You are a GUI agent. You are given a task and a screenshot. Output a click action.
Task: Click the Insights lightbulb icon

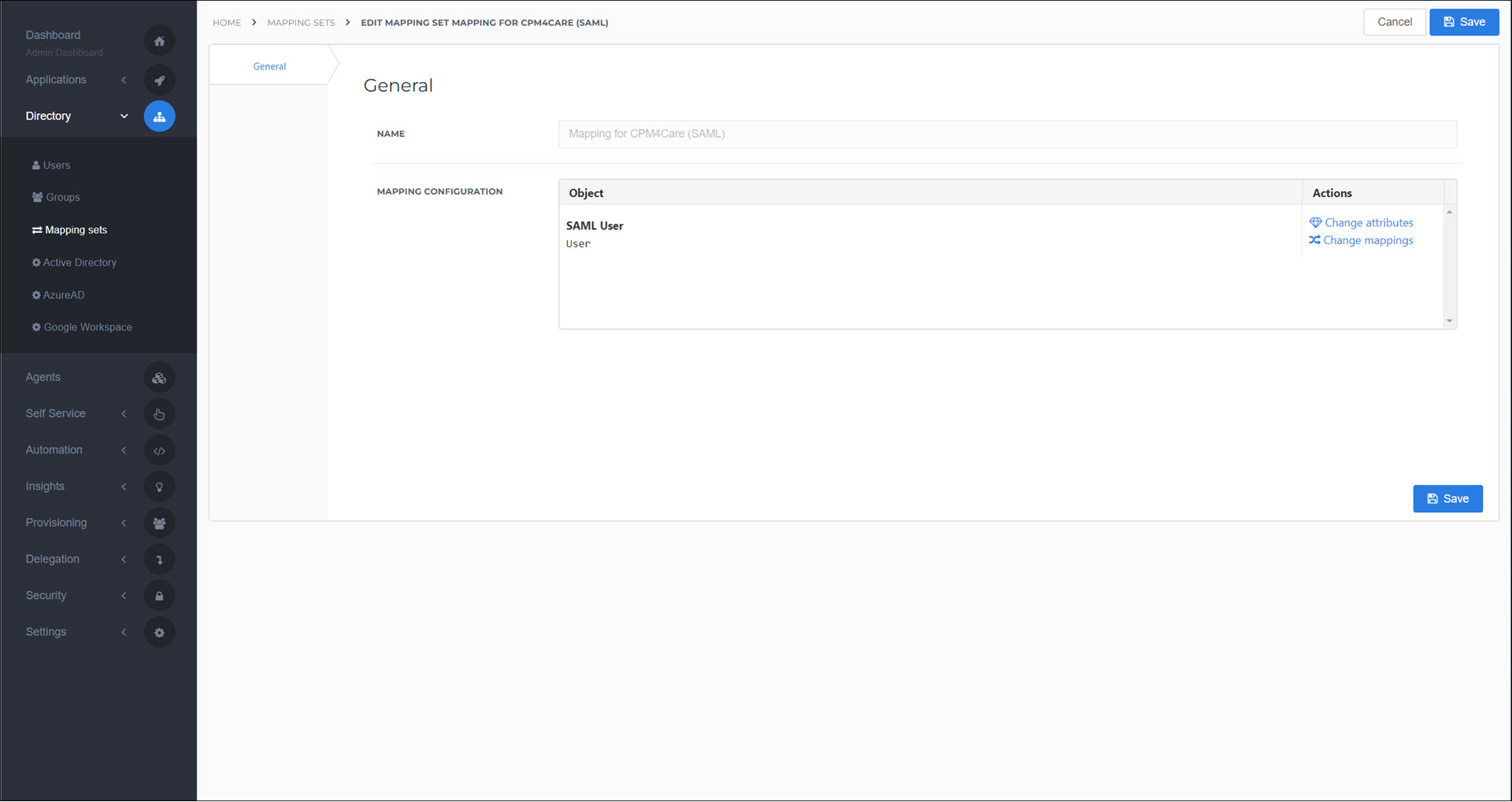[159, 486]
